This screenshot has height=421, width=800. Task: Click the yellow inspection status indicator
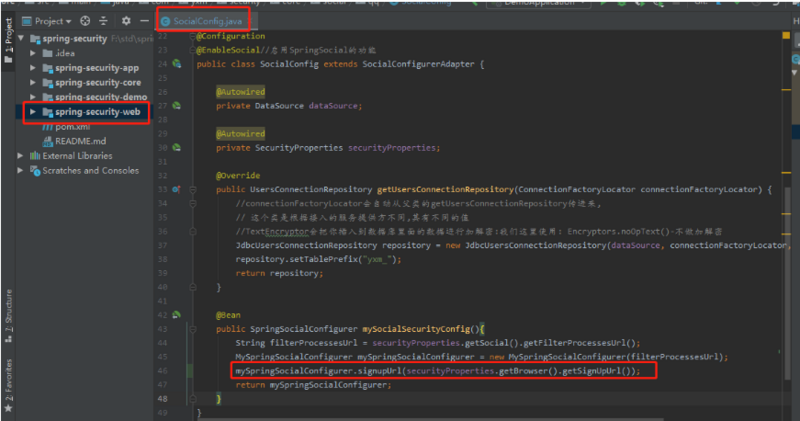click(786, 35)
